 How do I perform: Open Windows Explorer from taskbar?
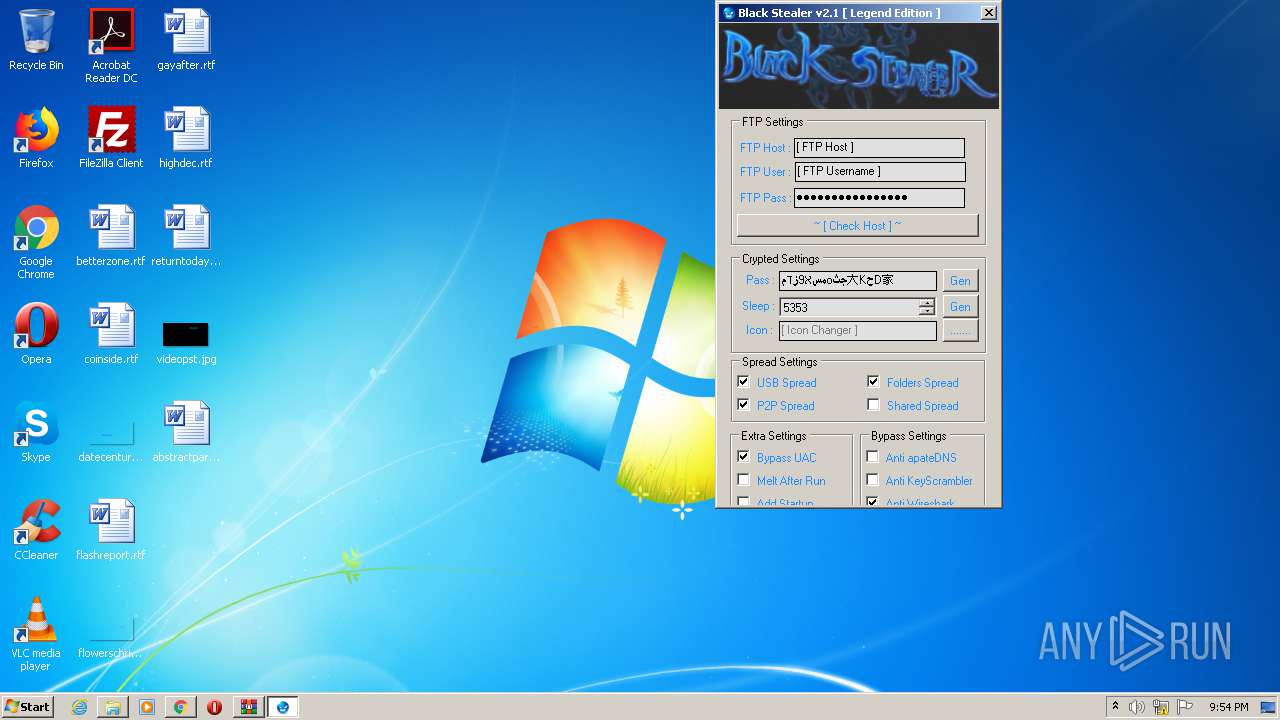(x=113, y=707)
